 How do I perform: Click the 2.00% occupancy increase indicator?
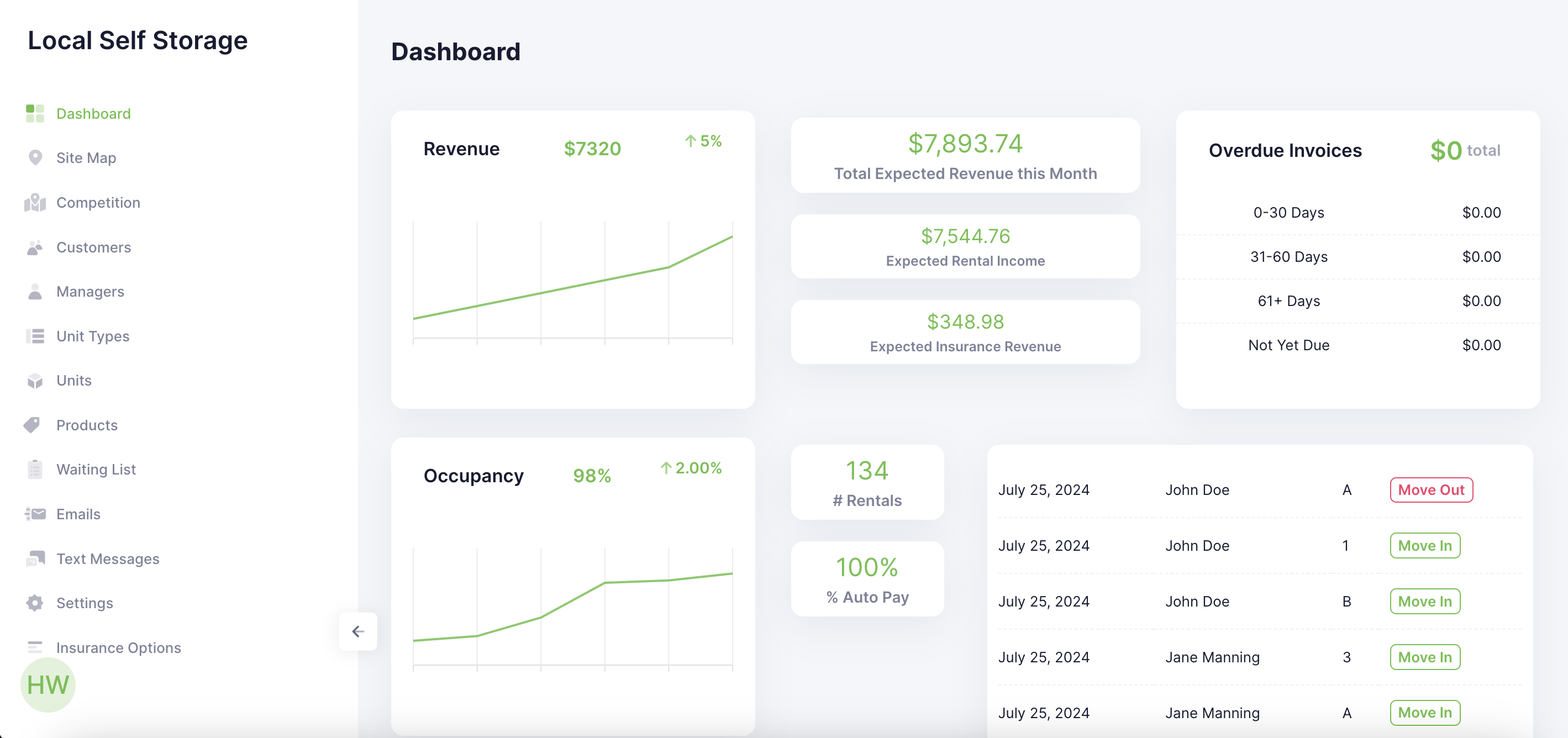click(691, 468)
